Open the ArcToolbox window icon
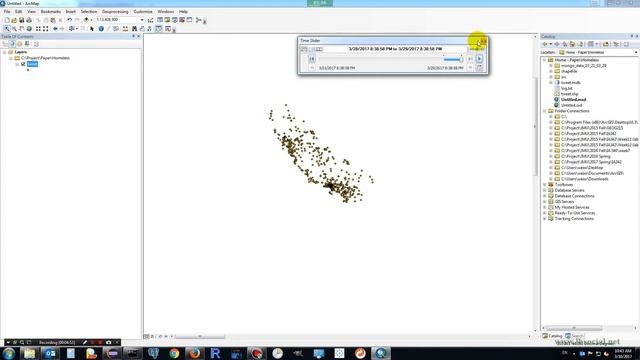 [182, 20]
